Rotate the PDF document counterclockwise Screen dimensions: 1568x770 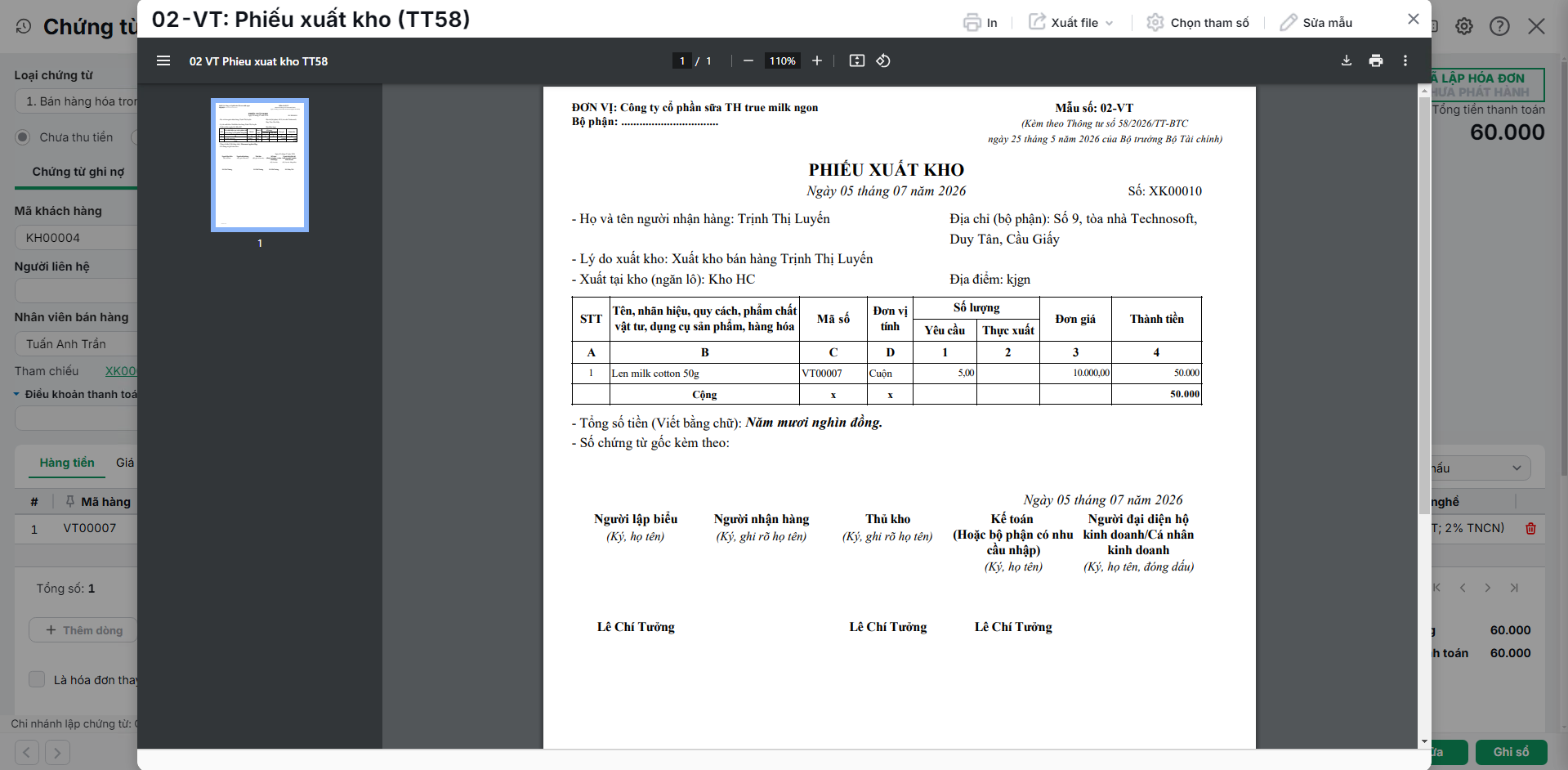[883, 60]
